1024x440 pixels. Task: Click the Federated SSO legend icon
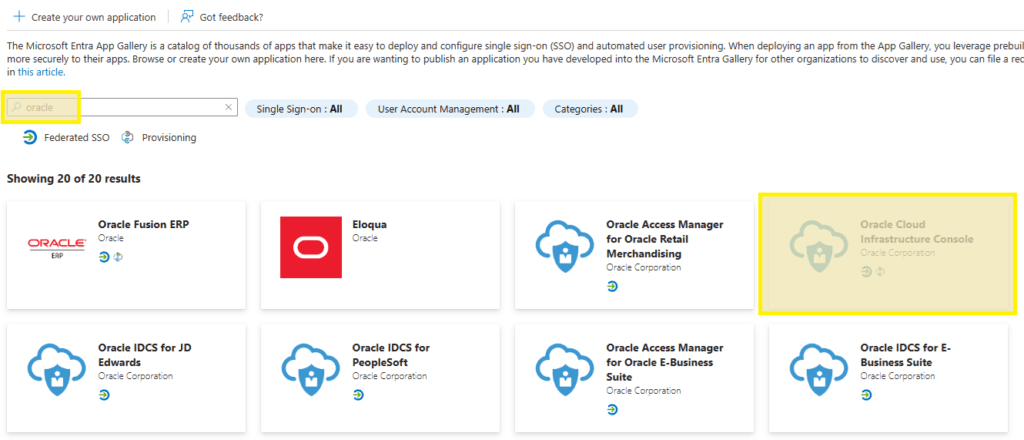(x=30, y=137)
